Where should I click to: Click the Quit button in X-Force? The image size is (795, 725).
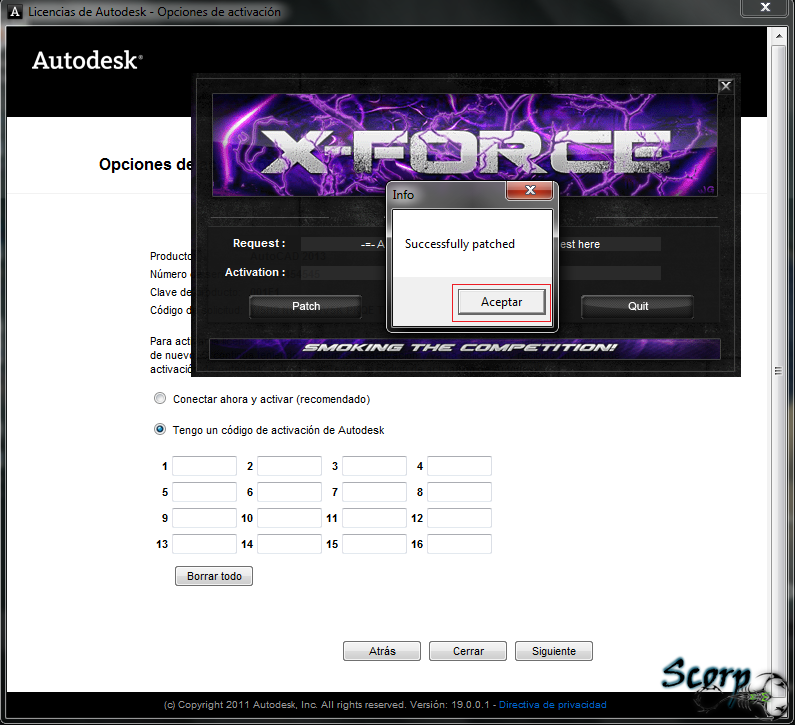(637, 306)
